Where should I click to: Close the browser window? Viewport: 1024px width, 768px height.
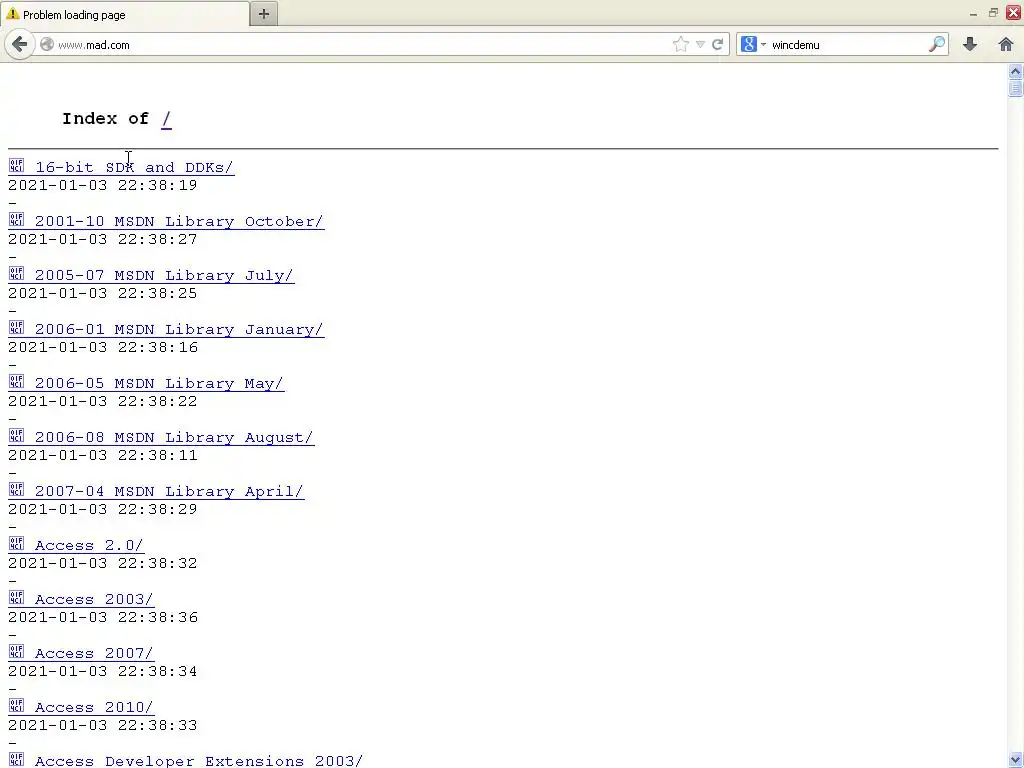point(1014,13)
